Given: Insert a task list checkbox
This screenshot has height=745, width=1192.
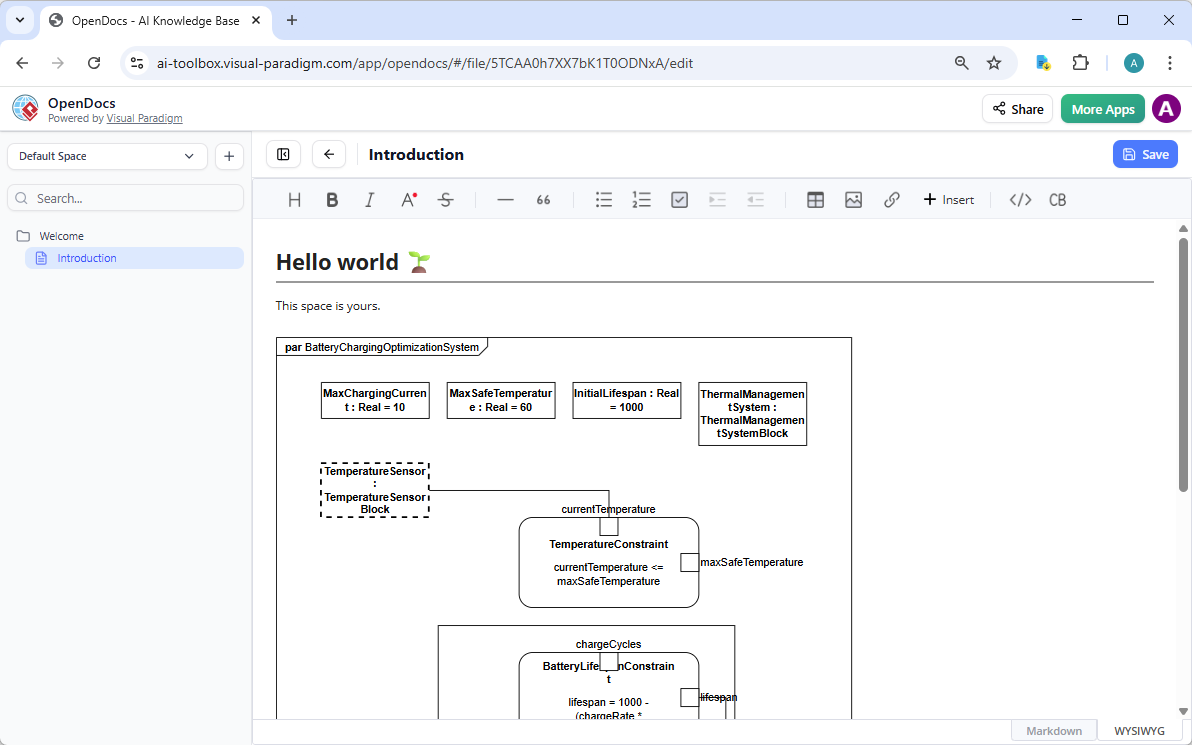Looking at the screenshot, I should 679,199.
